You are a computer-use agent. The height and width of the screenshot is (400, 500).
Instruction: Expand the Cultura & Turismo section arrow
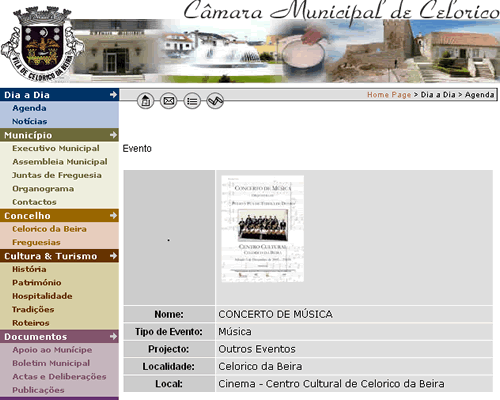(113, 256)
